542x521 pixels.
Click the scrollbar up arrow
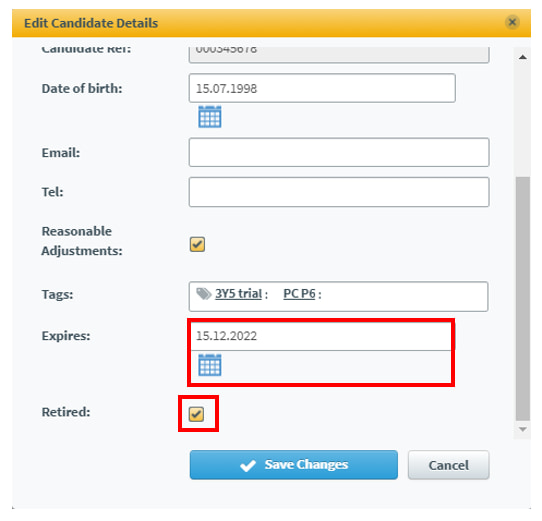click(x=523, y=57)
